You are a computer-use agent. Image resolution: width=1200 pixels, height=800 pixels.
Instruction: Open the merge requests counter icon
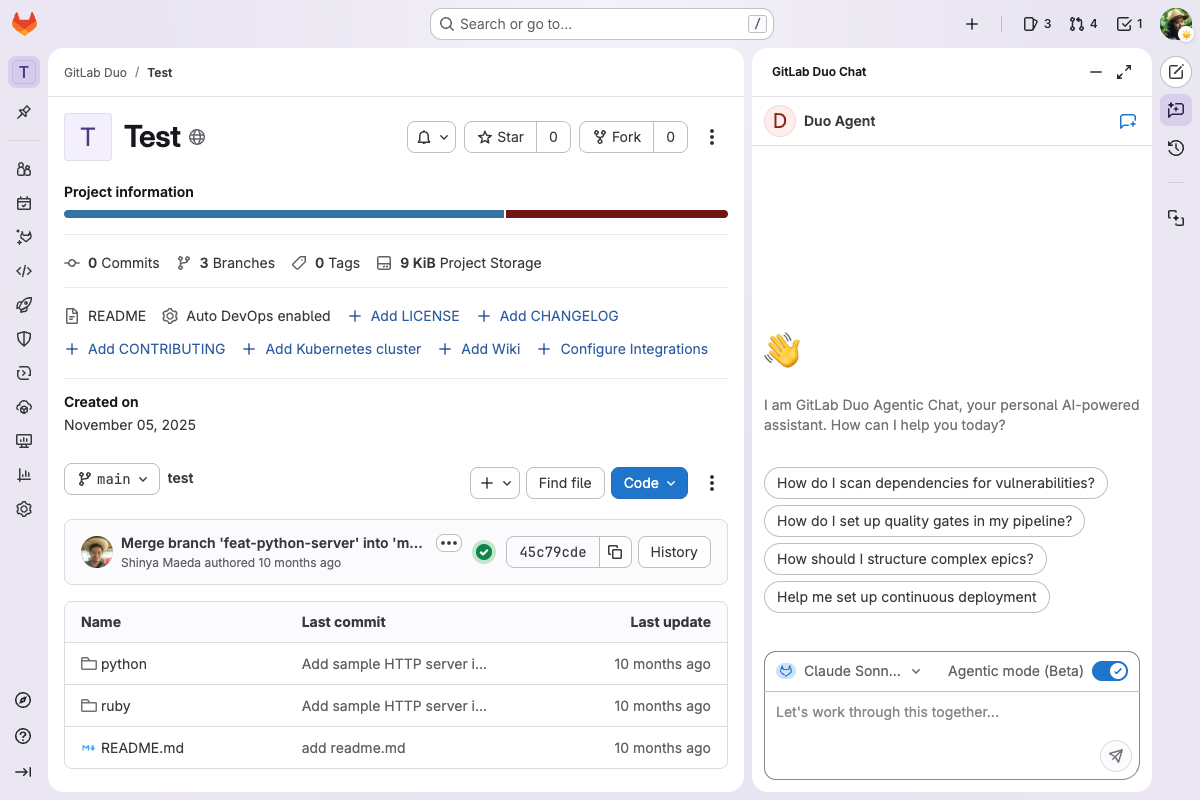tap(1083, 24)
